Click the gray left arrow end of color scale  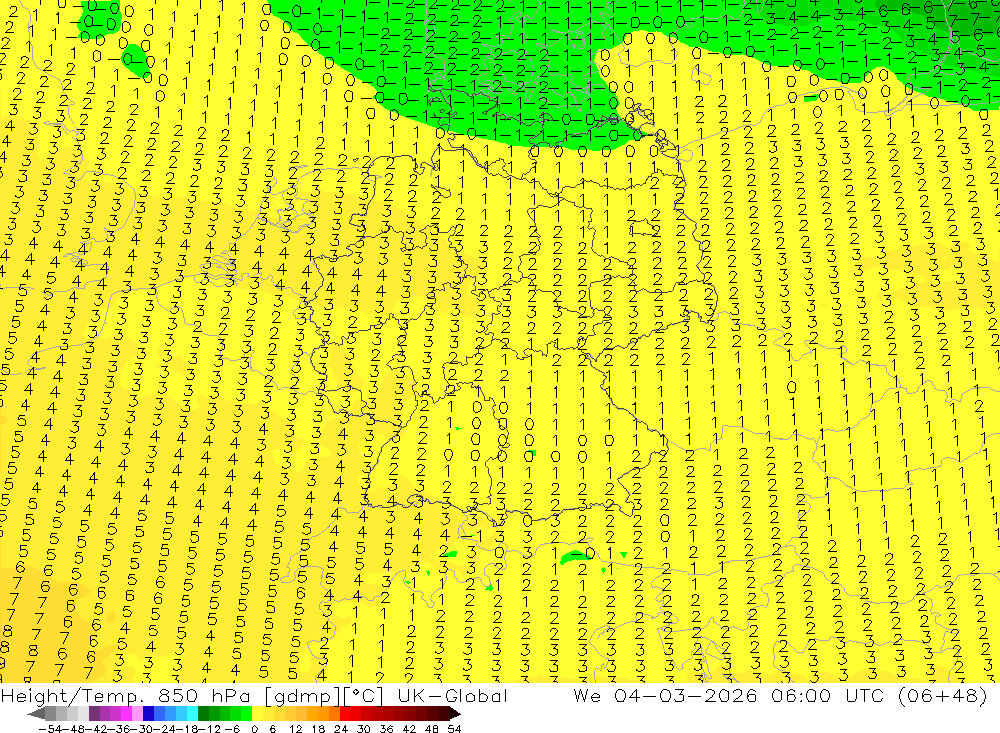(x=36, y=713)
